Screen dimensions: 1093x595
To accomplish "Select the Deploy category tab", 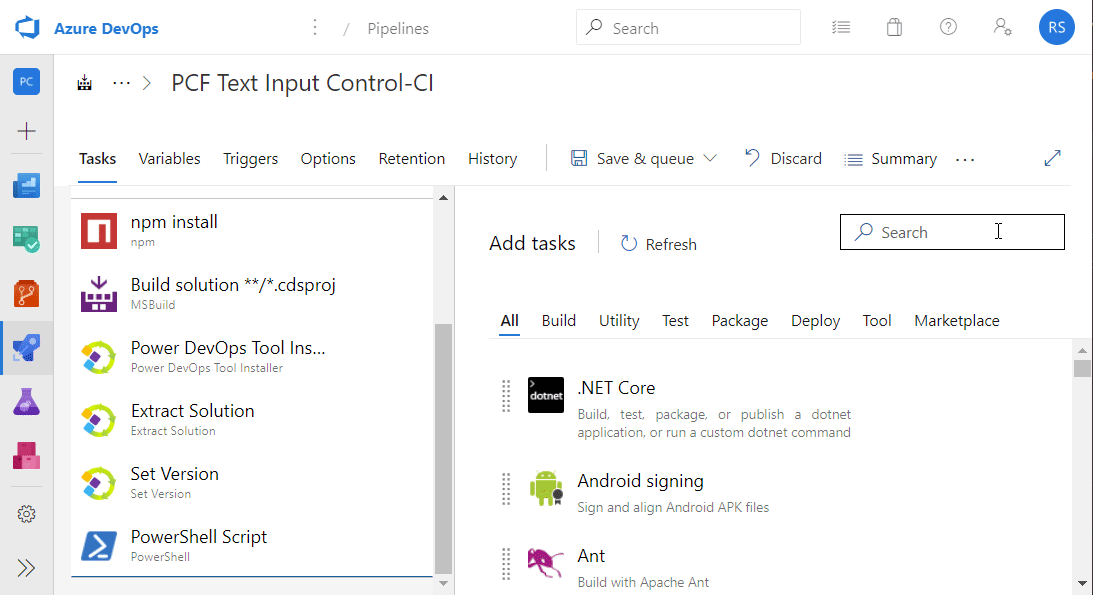I will [x=816, y=320].
